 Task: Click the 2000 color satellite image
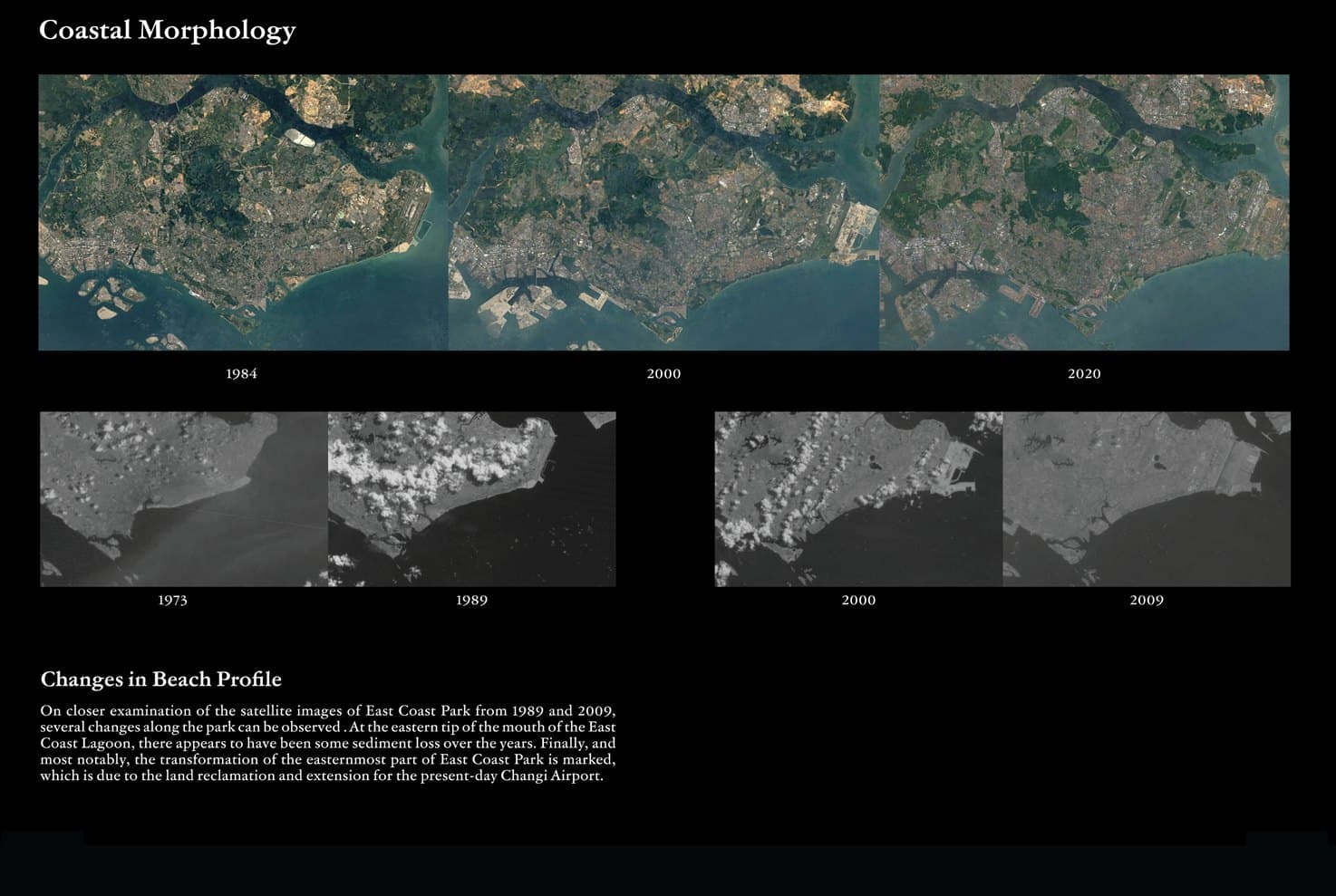[663, 212]
